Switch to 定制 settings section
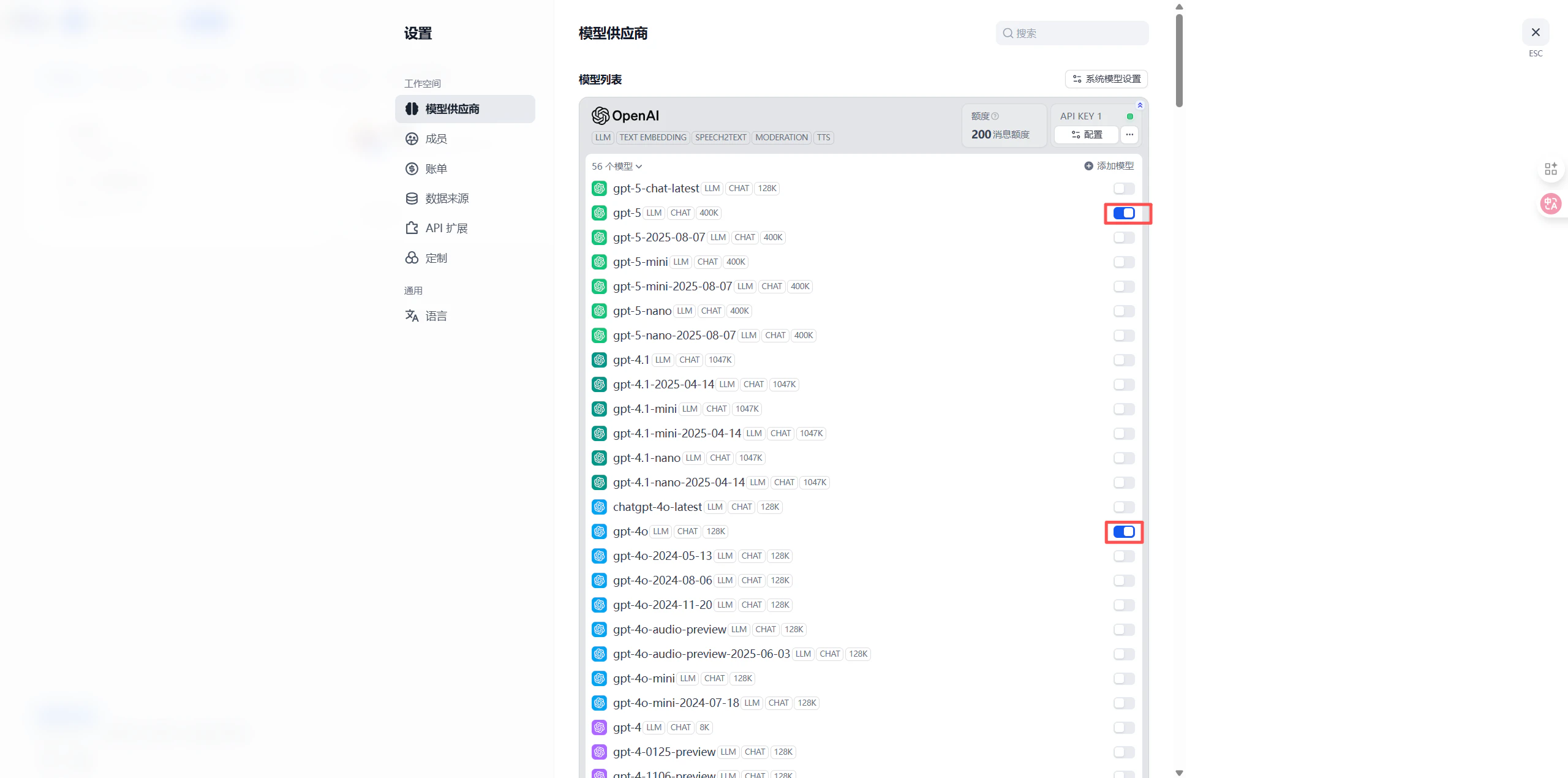 click(465, 259)
